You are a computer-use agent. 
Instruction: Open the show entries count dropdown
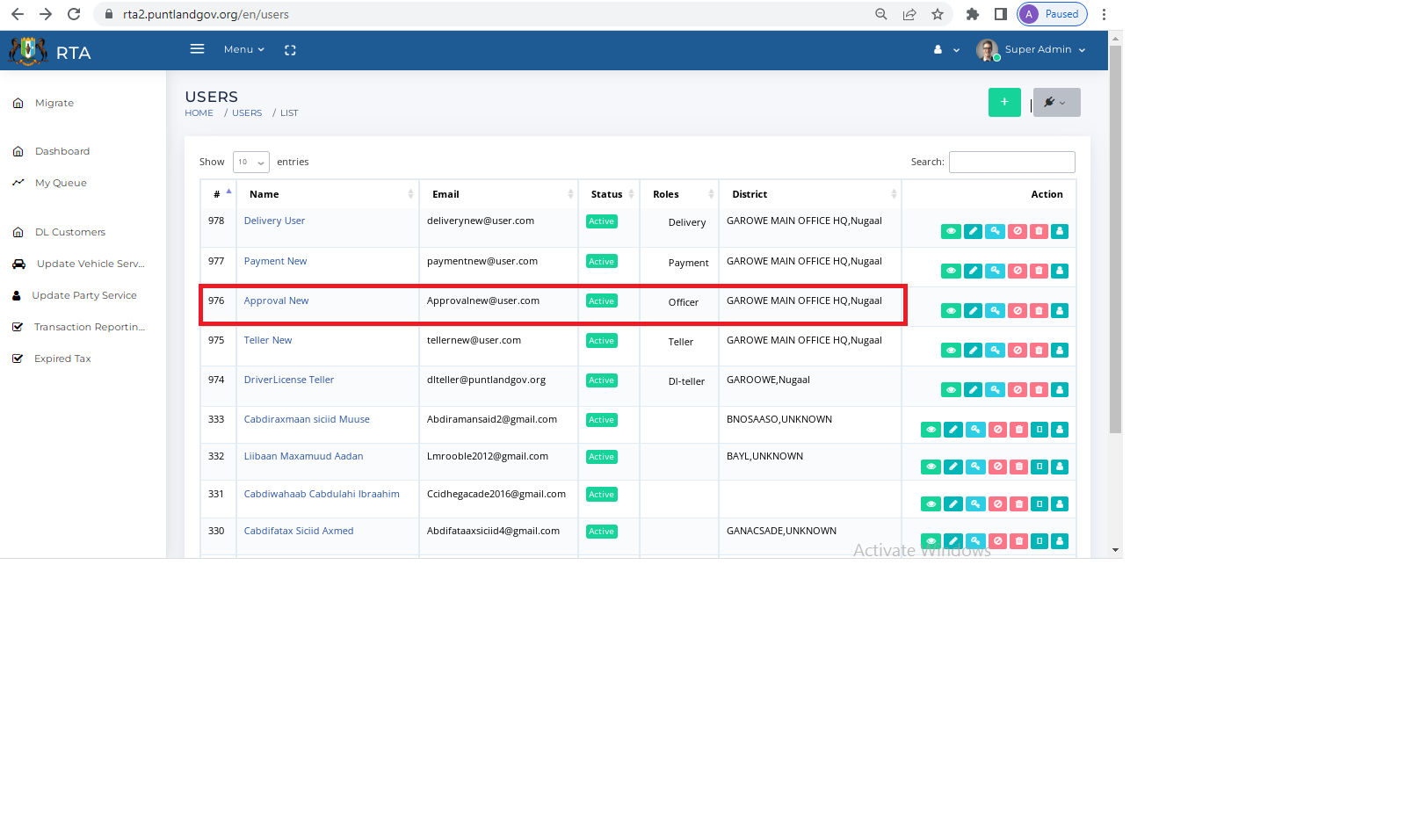click(250, 162)
